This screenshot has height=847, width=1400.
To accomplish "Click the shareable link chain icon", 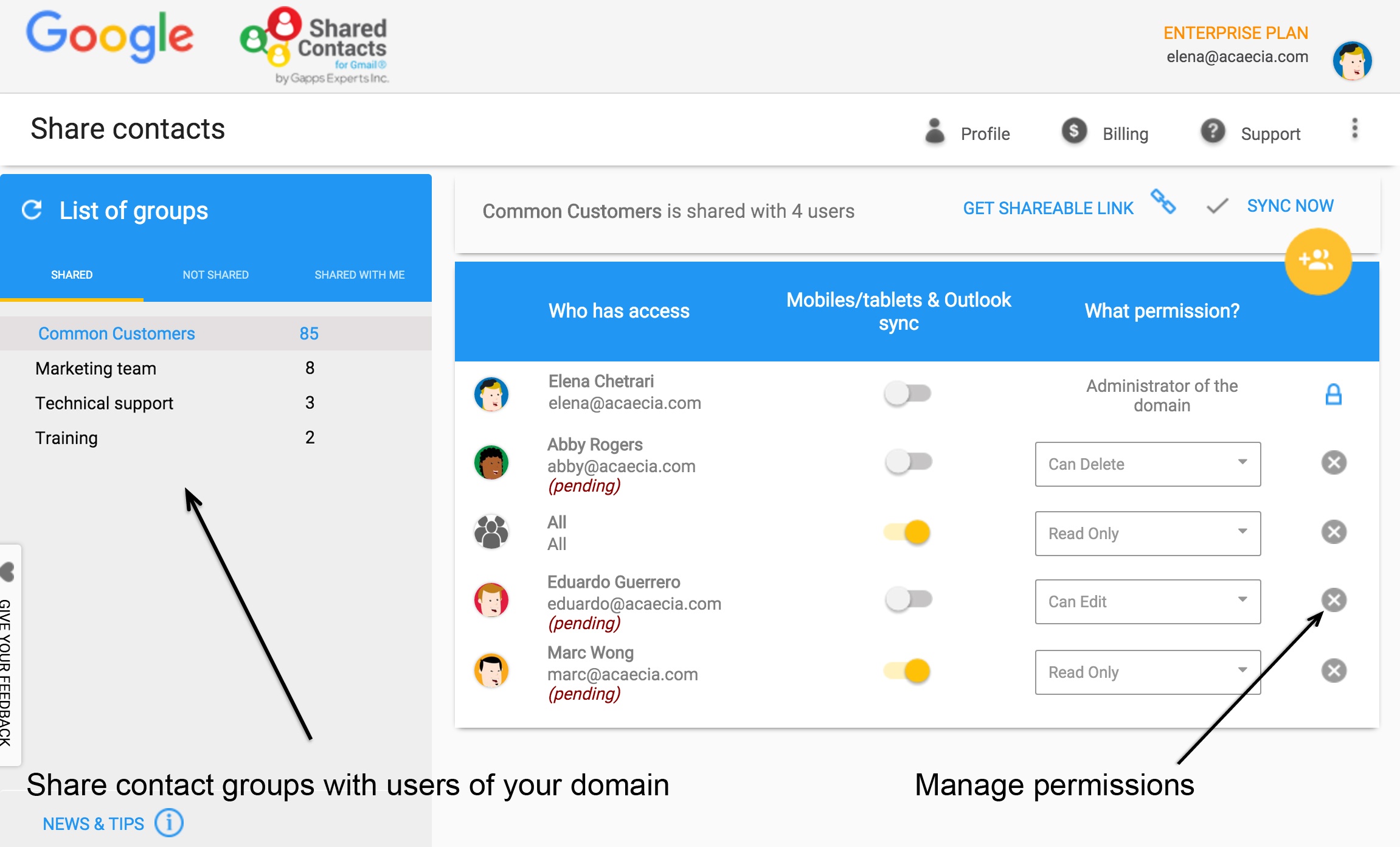I will [1163, 202].
